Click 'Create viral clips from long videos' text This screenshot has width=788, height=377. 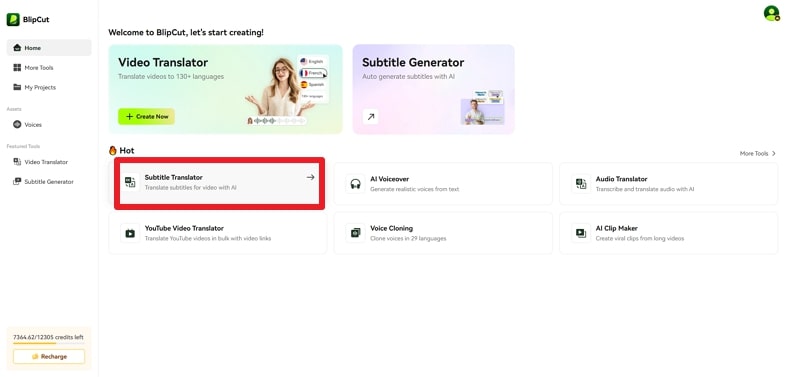click(640, 238)
